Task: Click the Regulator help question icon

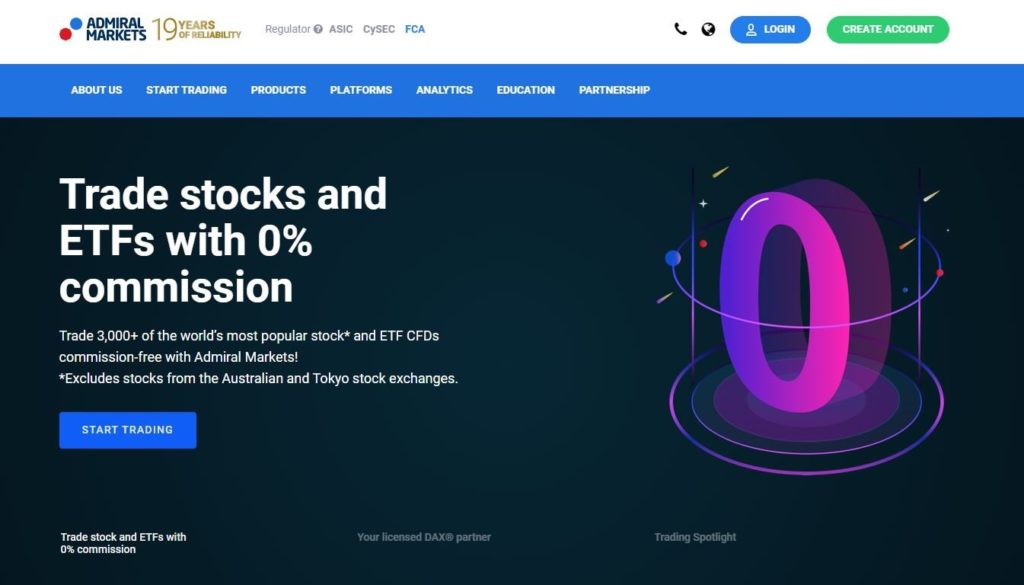Action: click(x=318, y=29)
